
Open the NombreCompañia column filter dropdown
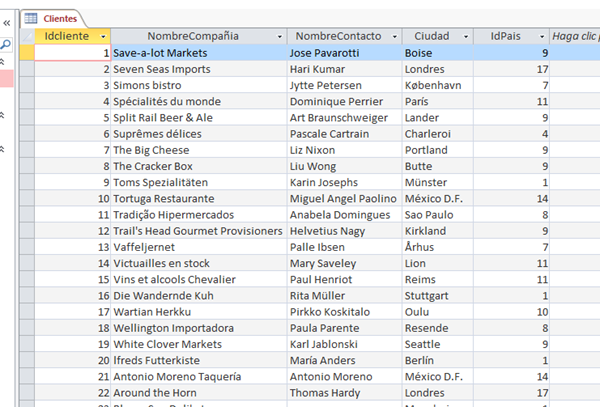click(280, 37)
